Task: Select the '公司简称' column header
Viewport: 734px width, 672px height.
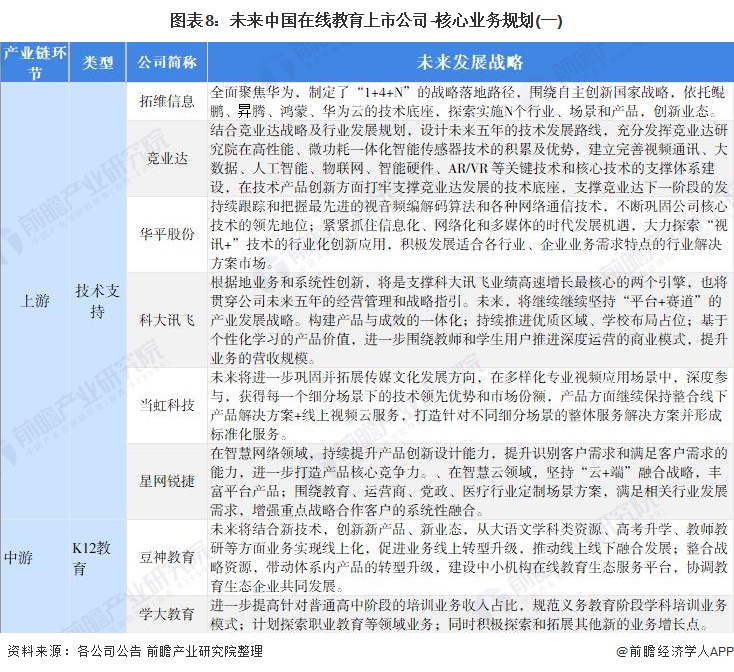Action: (x=167, y=62)
